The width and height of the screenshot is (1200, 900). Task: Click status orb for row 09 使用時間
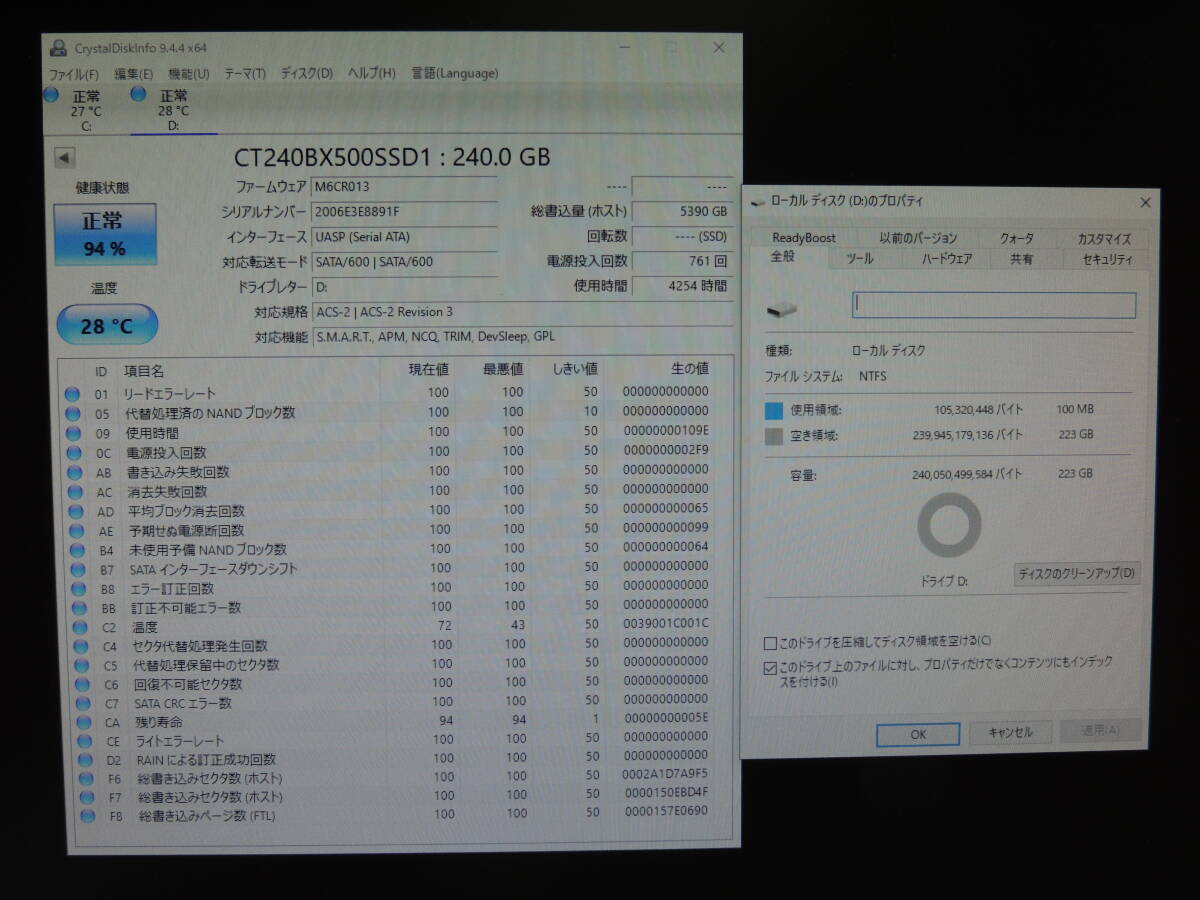click(72, 432)
